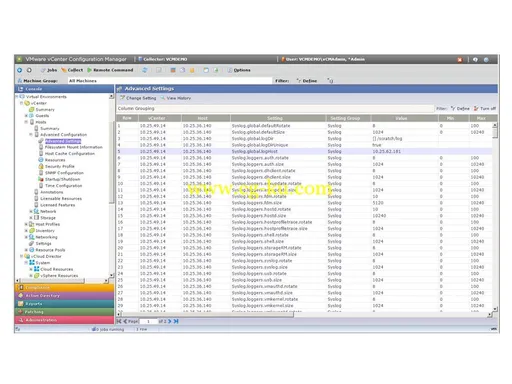Expand the Guests tree node
The width and height of the screenshot is (512, 384).
[x=26, y=116]
